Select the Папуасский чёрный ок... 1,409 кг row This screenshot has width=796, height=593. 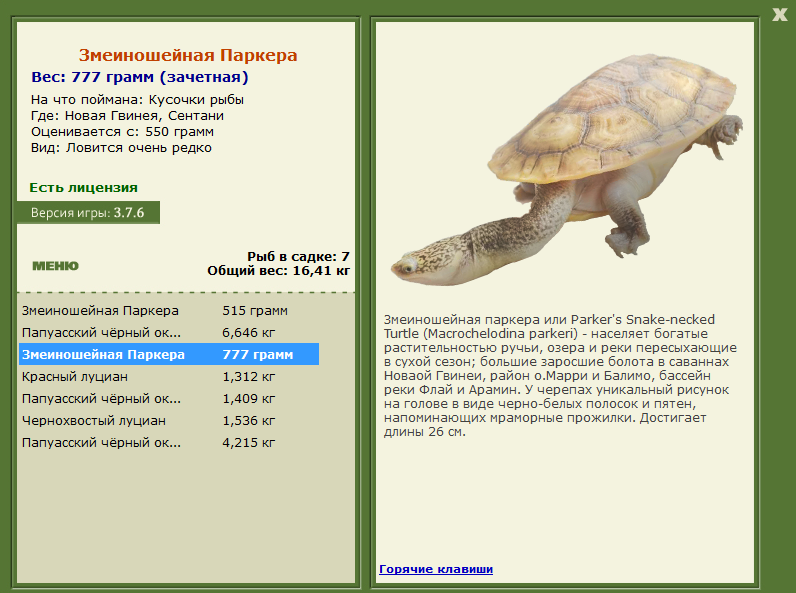point(169,399)
